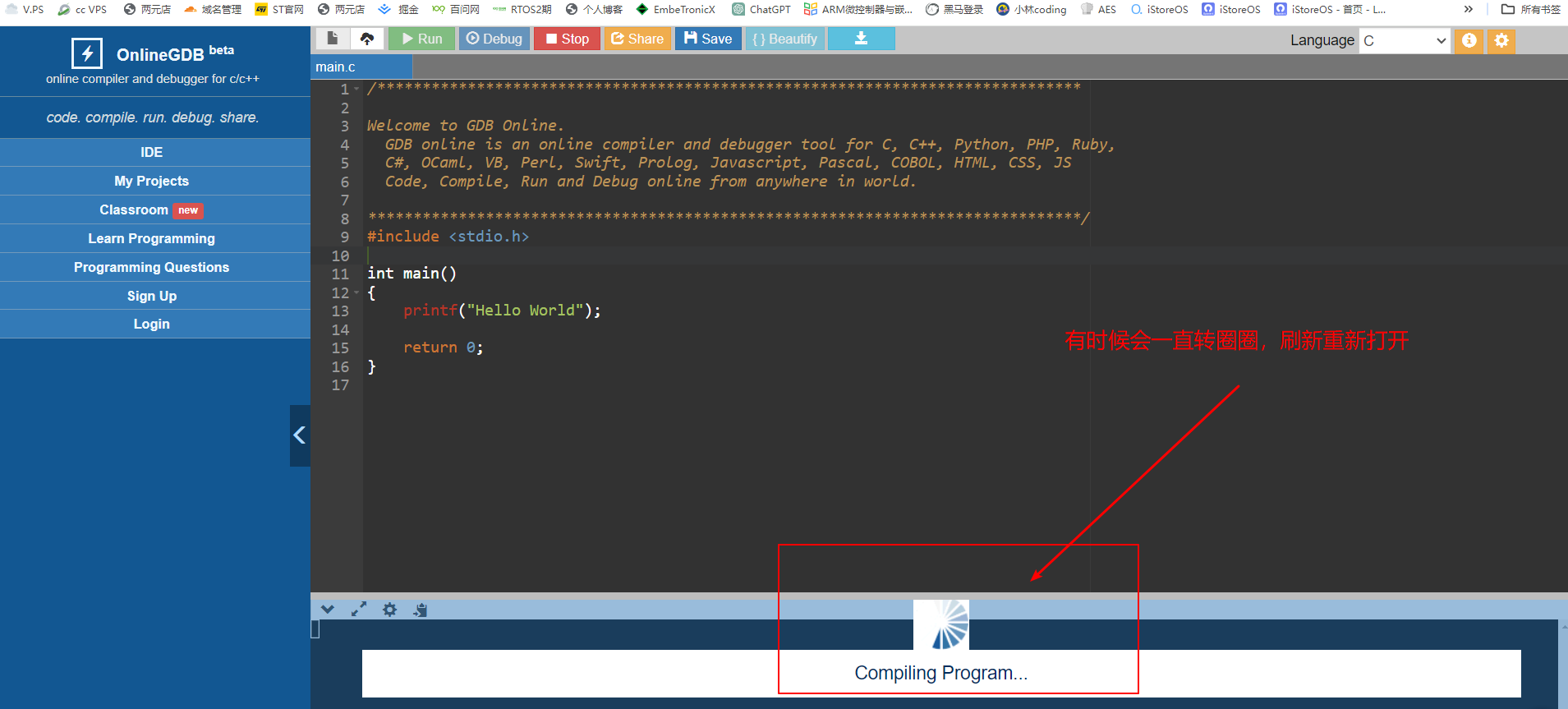
Task: Open the 百问网 bookmark
Action: point(456,9)
